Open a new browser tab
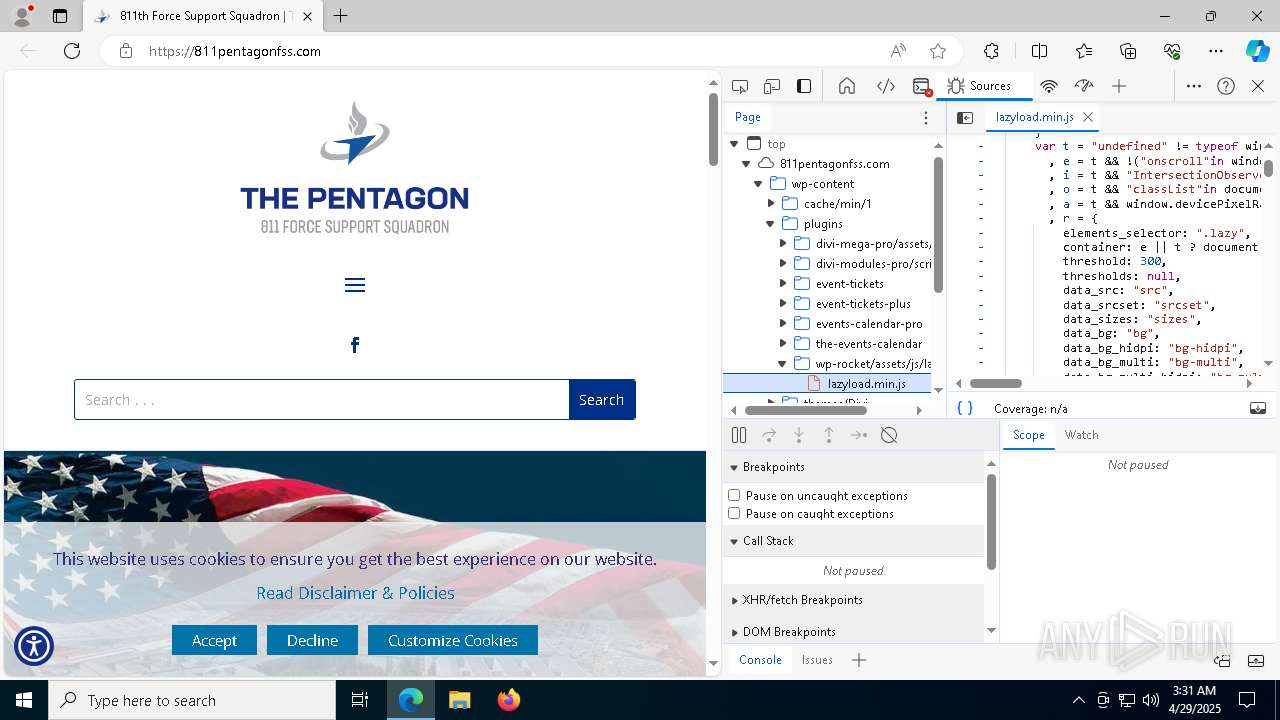This screenshot has height=720, width=1280. tap(341, 16)
